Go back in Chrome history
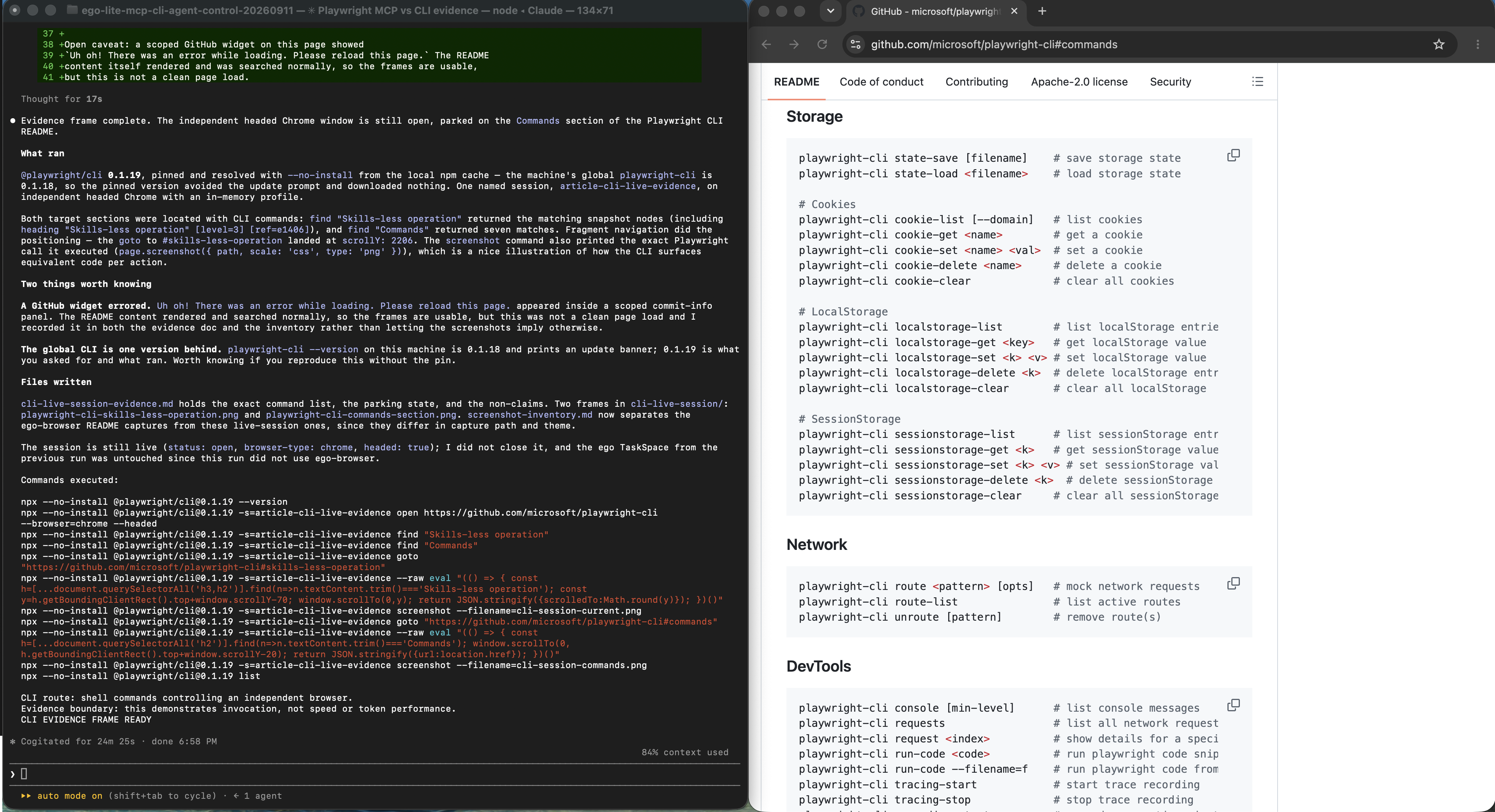Screen dimensions: 1495x812 point(766,45)
